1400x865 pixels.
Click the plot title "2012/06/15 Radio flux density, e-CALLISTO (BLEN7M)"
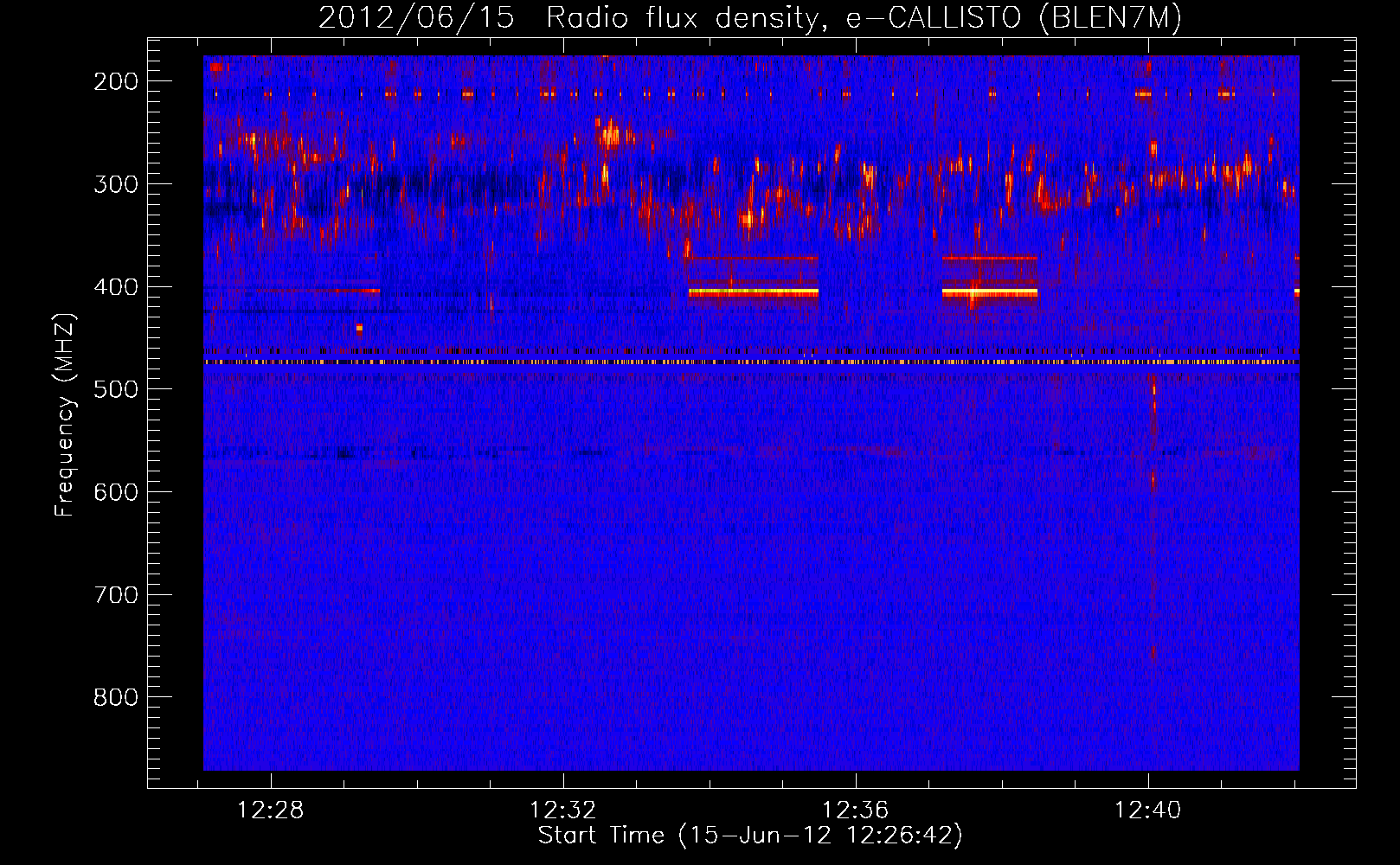click(749, 18)
